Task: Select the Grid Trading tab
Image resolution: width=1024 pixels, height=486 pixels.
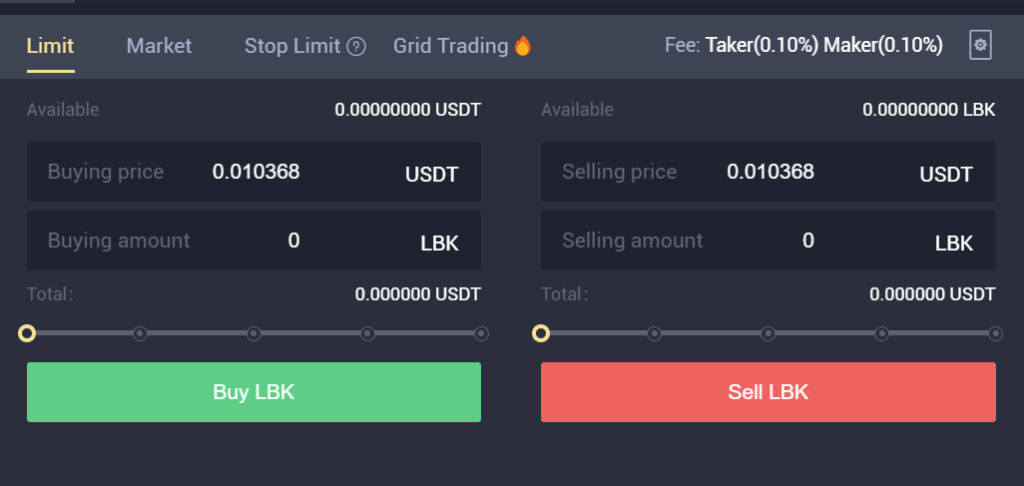Action: tap(450, 46)
